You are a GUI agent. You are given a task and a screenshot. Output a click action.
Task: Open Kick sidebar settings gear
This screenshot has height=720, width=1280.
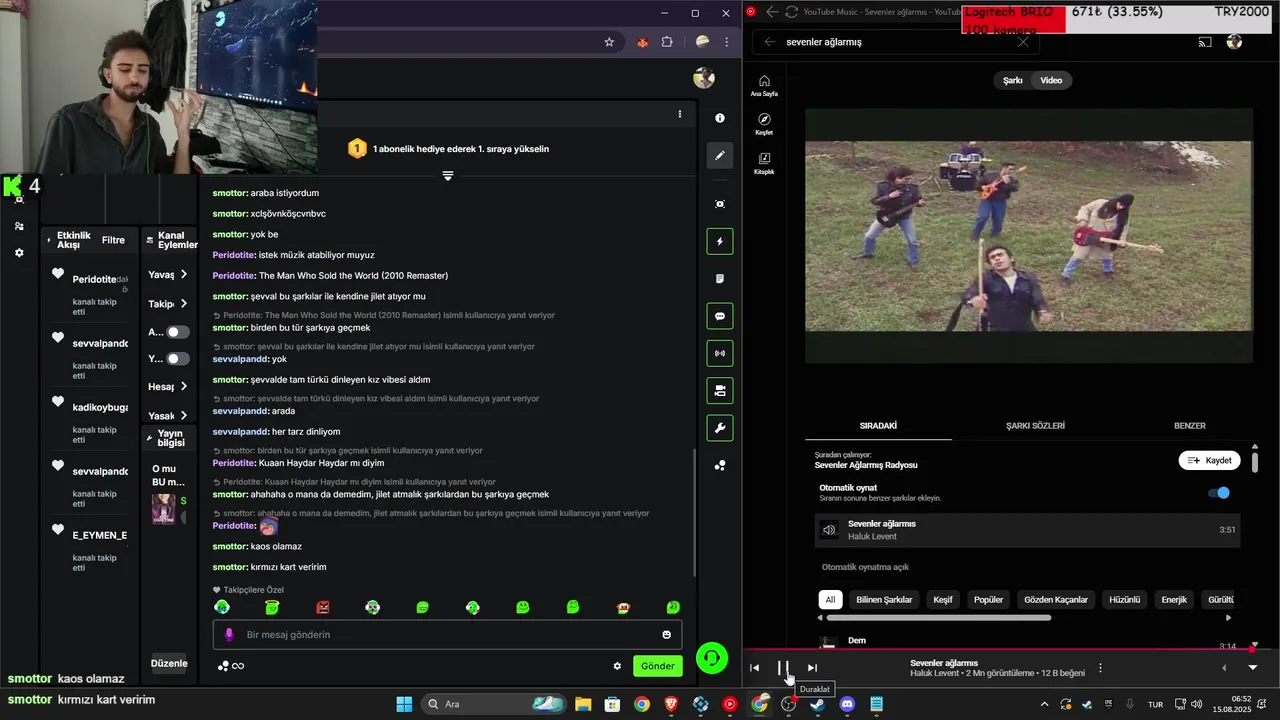(19, 253)
